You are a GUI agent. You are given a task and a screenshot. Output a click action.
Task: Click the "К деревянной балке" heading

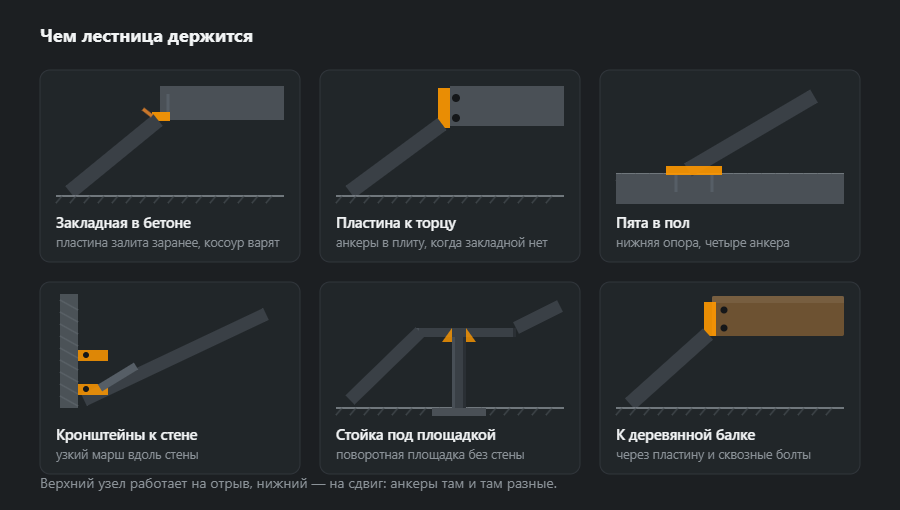click(x=685, y=435)
